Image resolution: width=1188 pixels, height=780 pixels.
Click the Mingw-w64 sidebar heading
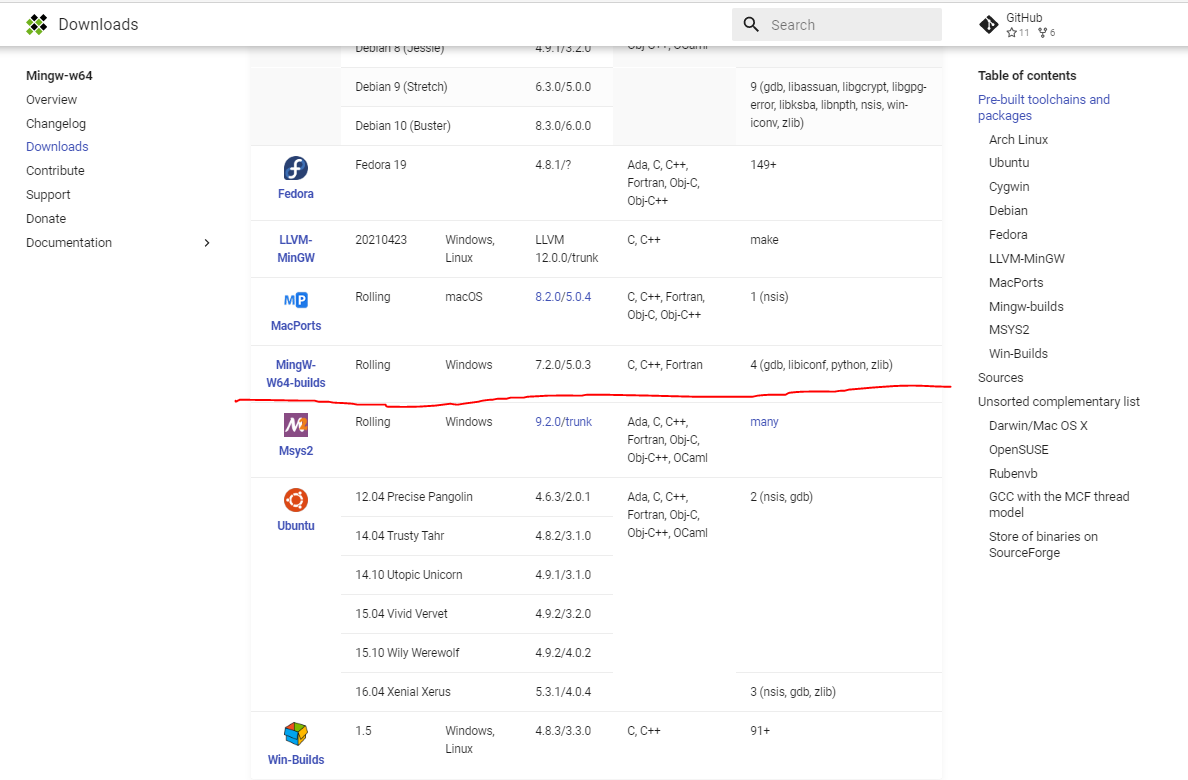pyautogui.click(x=59, y=76)
